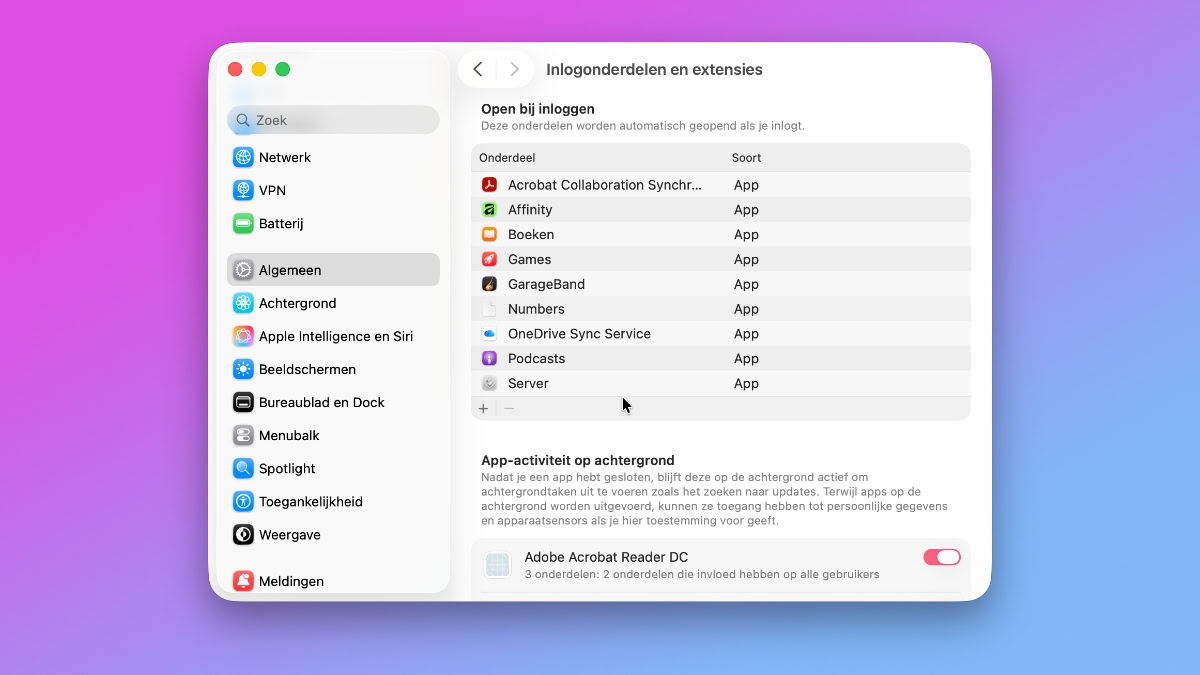1200x675 pixels.
Task: Click the Acrobat Collaboration Synchronizer app icon
Action: coord(489,185)
